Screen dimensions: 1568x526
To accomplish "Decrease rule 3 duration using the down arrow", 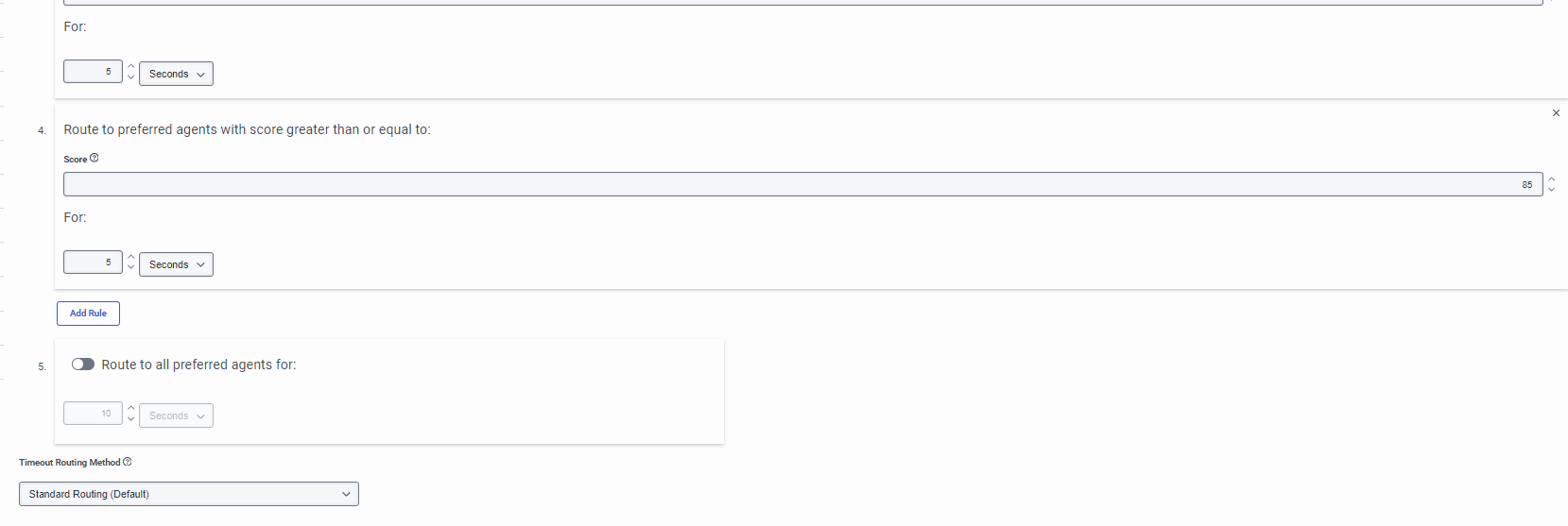I will point(130,77).
